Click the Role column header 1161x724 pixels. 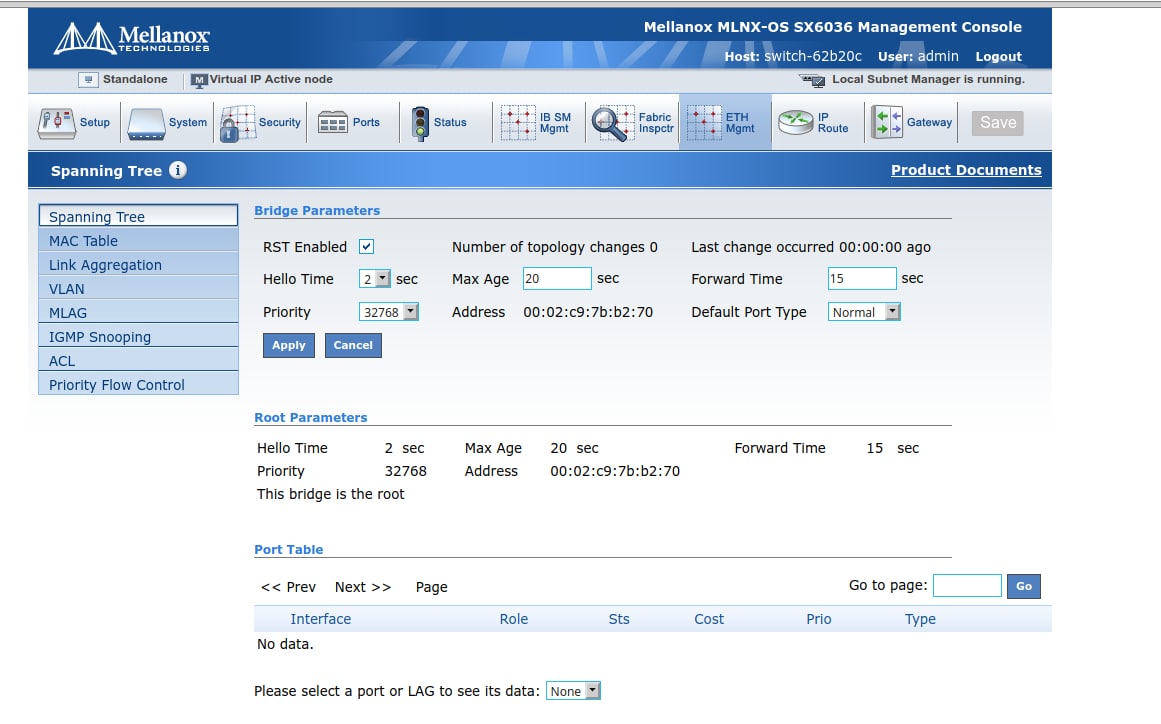click(x=514, y=619)
